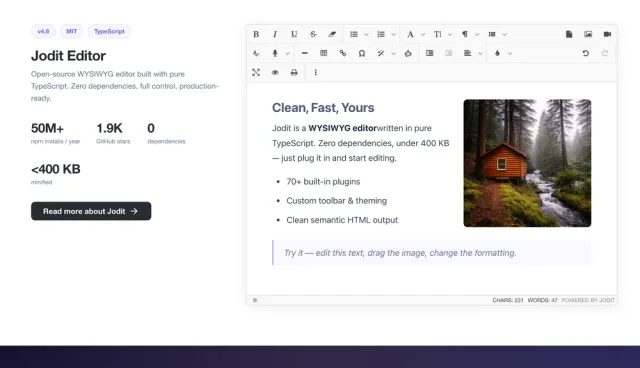
Task: Click the bold WYSIWYG editor text
Action: point(342,128)
